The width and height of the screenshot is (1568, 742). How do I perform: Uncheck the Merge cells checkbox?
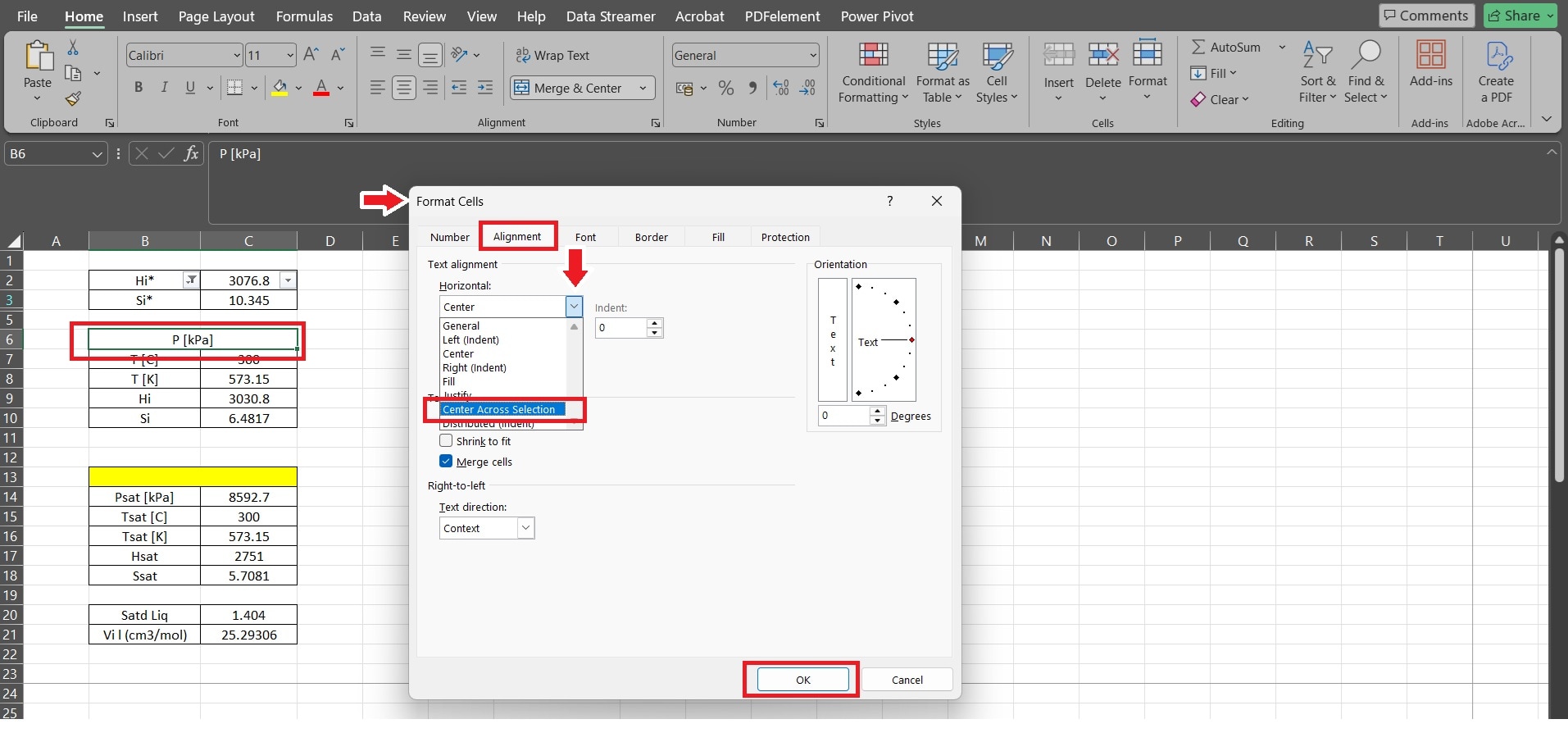pos(446,462)
